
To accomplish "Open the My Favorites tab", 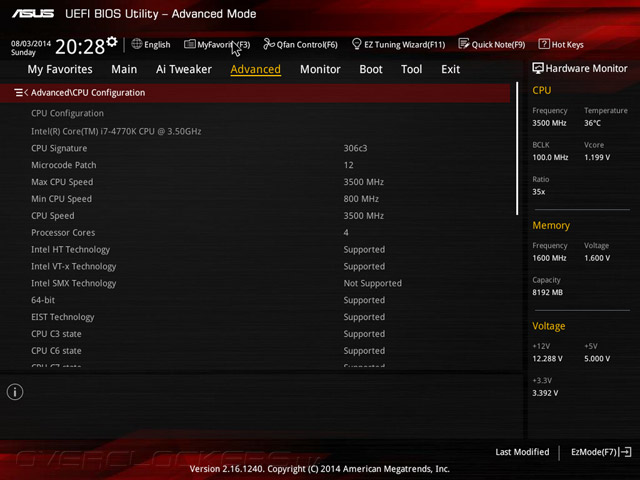I will 60,69.
